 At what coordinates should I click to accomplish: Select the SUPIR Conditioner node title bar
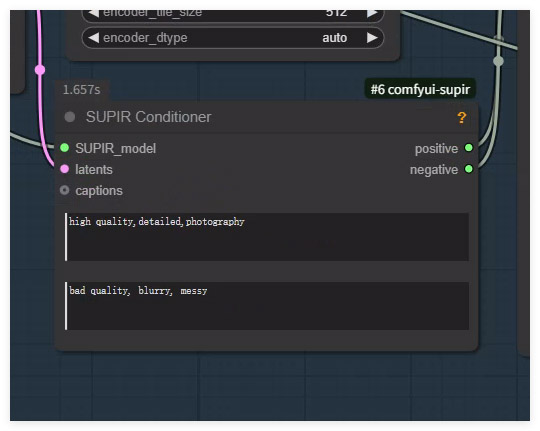(x=267, y=117)
